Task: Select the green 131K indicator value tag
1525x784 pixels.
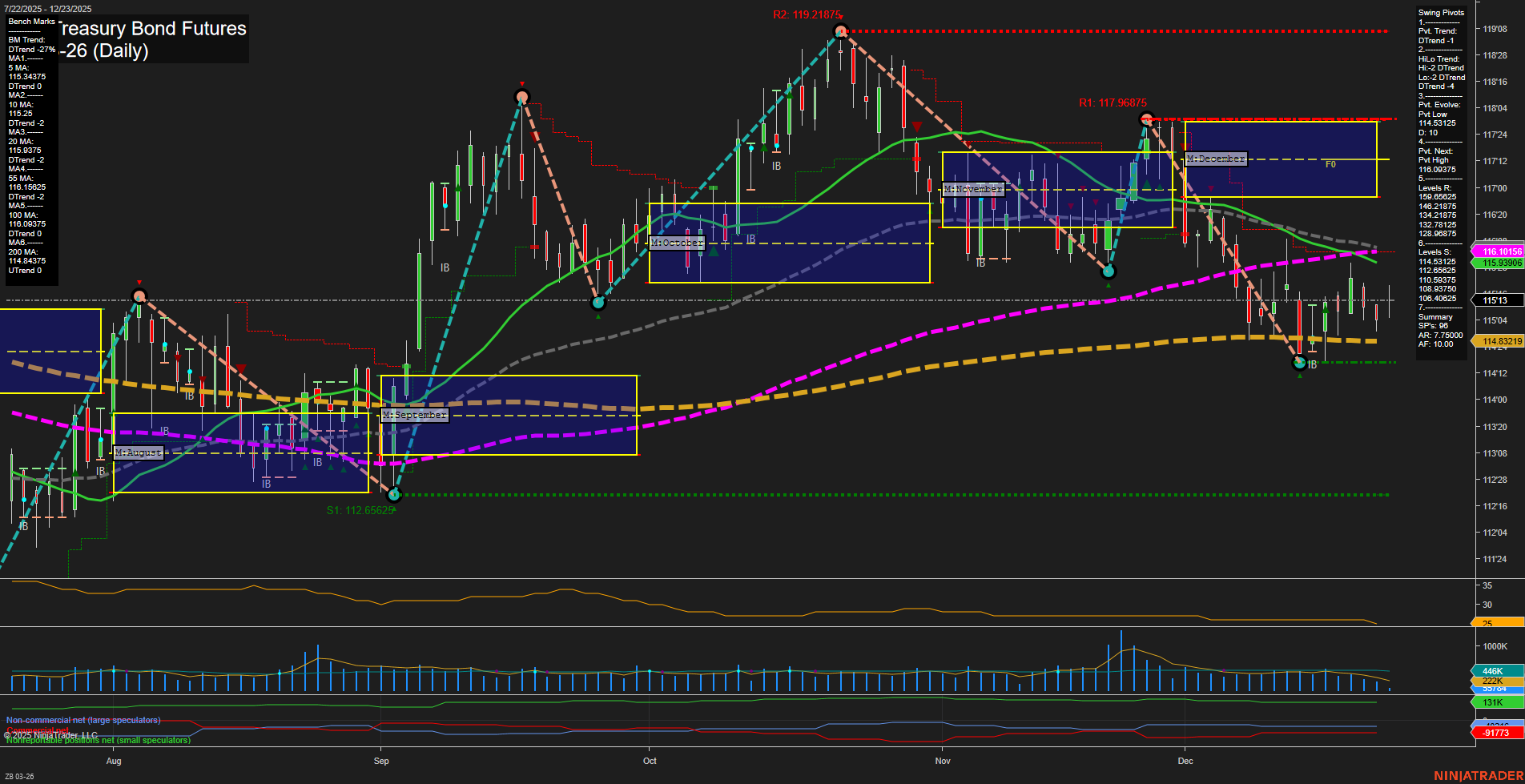Action: coord(1494,702)
